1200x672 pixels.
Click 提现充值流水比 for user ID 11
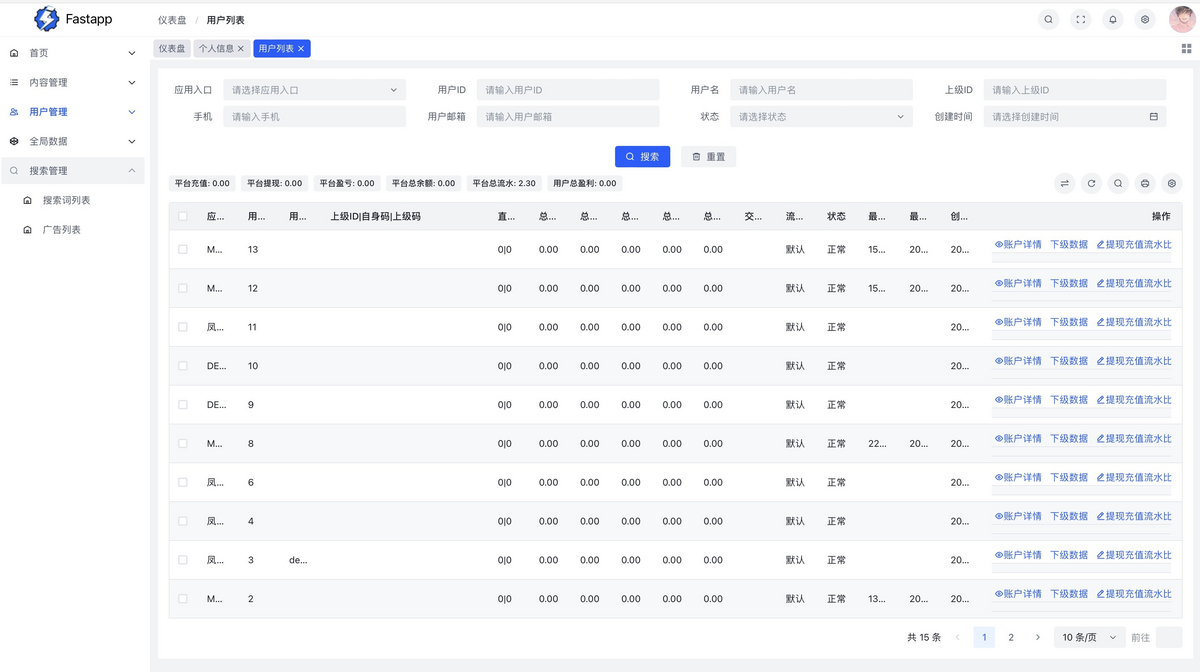1134,322
